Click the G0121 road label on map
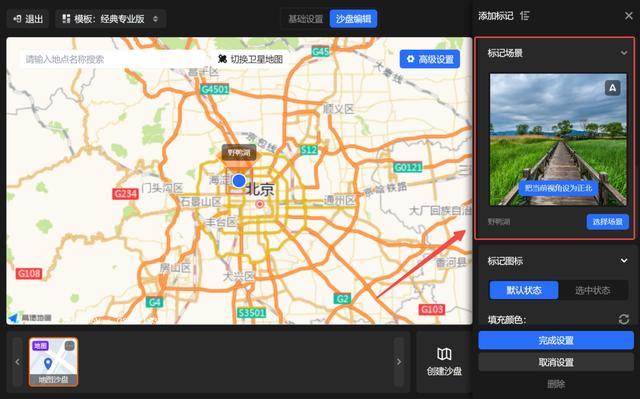640x399 pixels. 408,167
